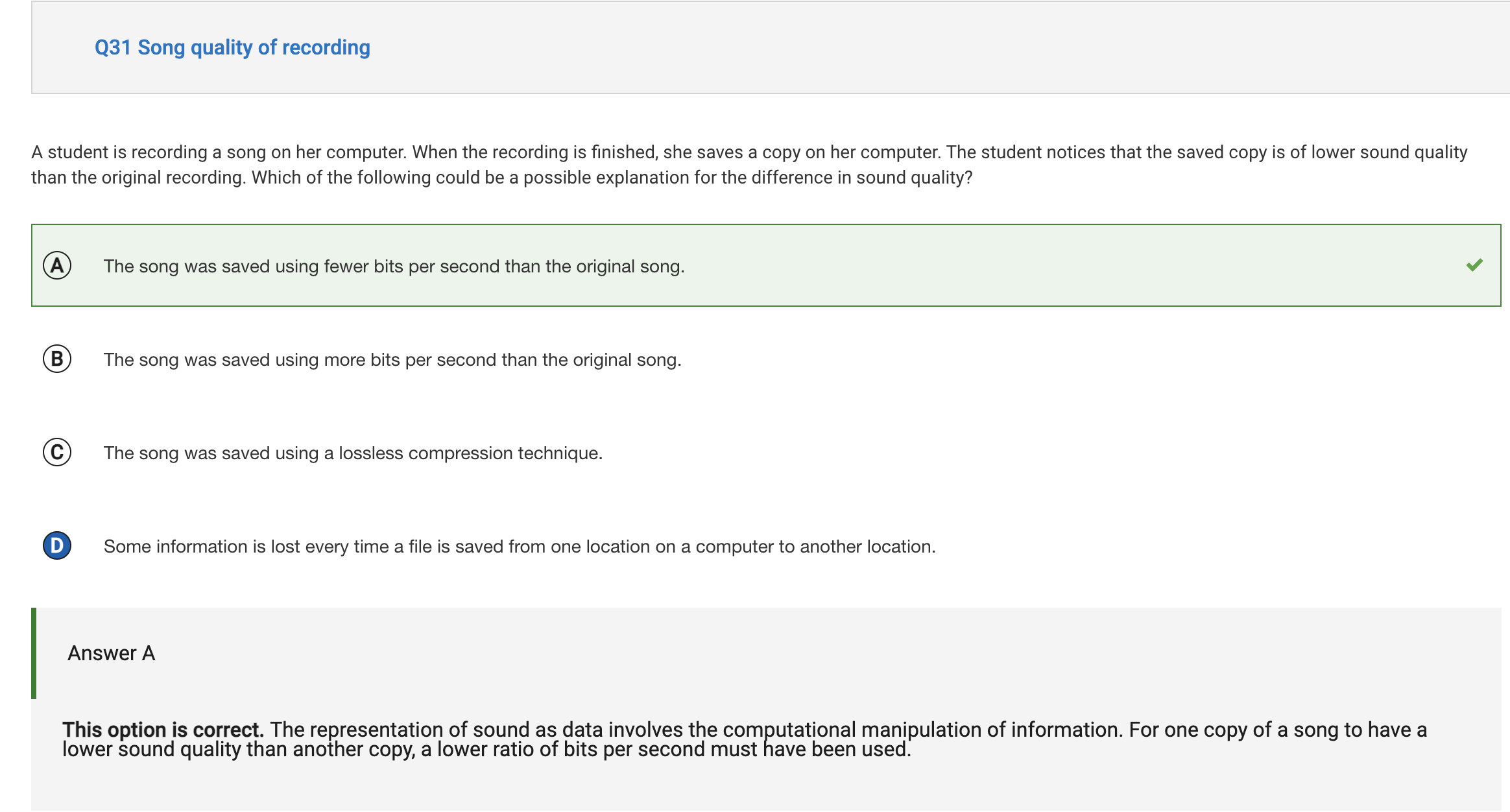Viewport: 1510px width, 812px height.
Task: Select the filled option D circle
Action: pyautogui.click(x=57, y=545)
